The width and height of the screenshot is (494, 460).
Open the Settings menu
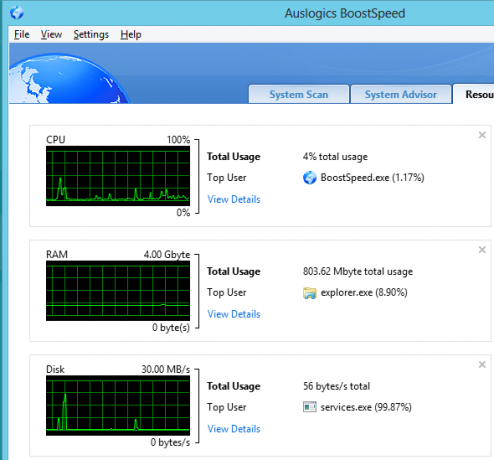[91, 34]
